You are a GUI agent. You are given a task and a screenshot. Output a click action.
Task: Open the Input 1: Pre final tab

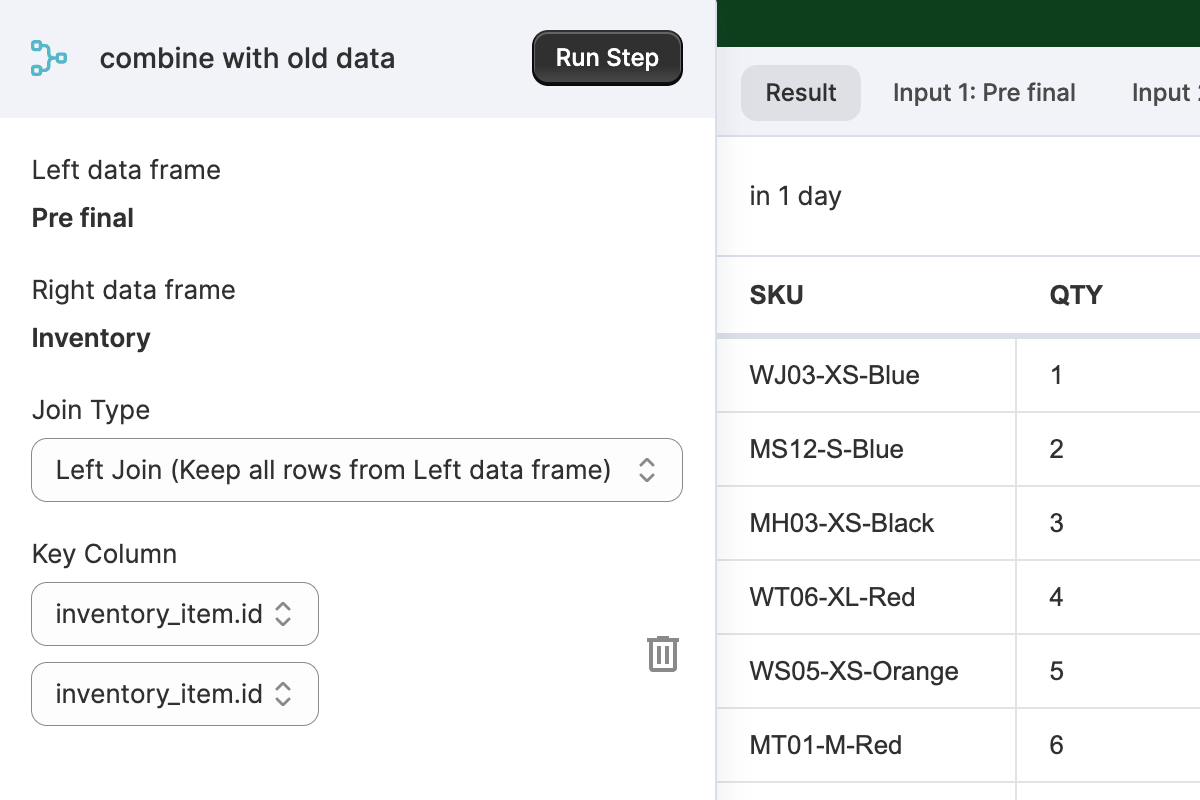(x=983, y=93)
